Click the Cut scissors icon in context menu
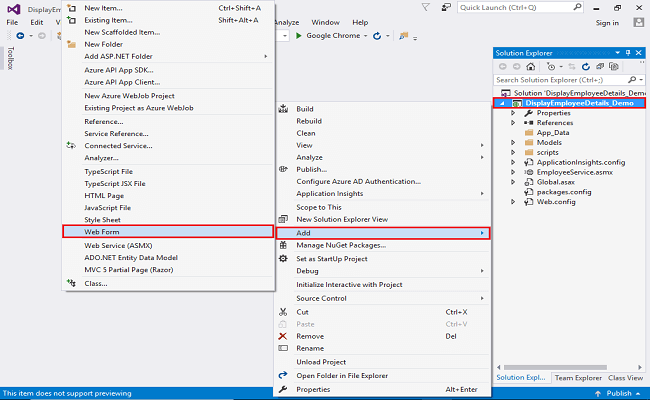This screenshot has height=400, width=650. tap(283, 312)
